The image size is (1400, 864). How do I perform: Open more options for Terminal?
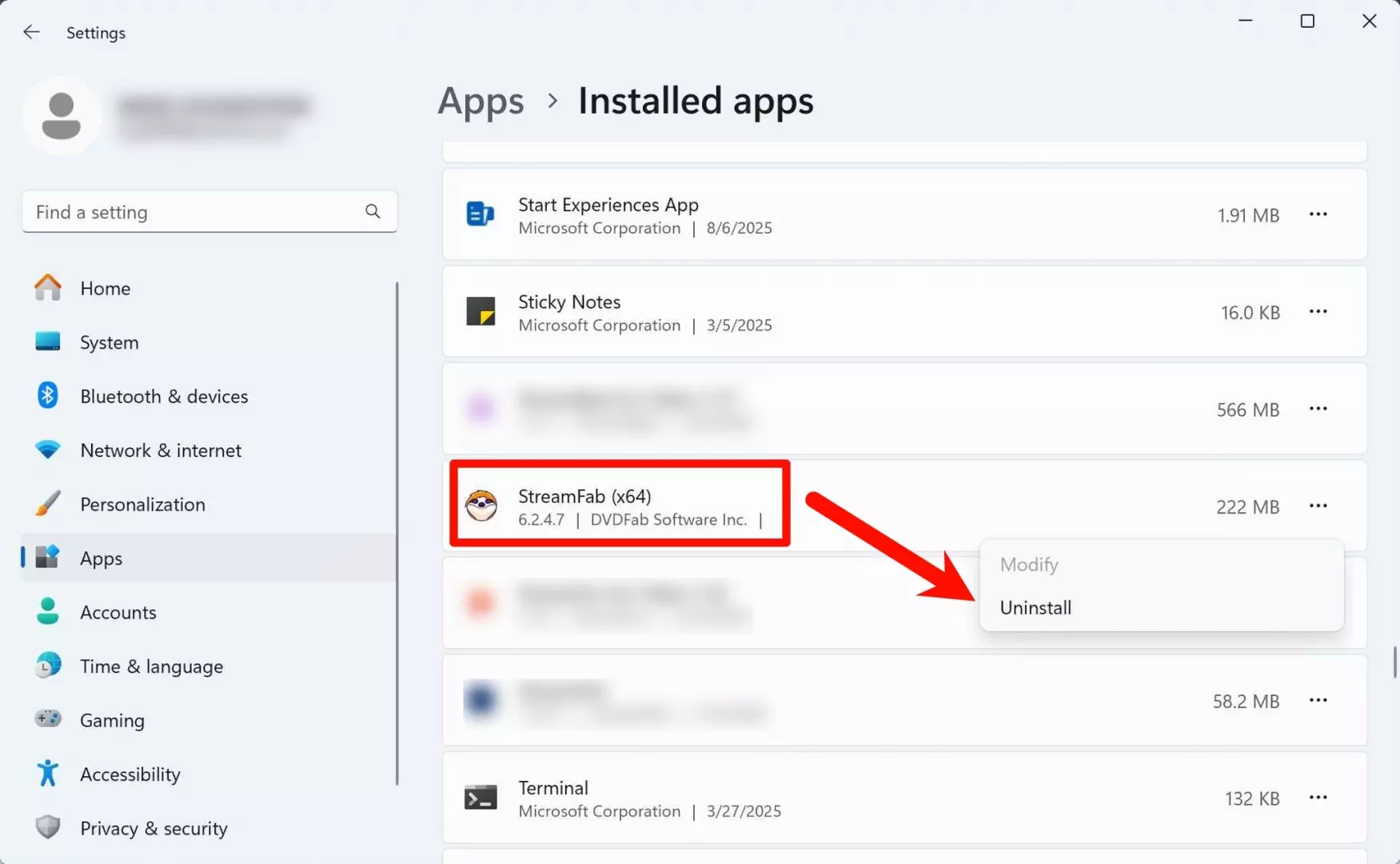[1318, 798]
